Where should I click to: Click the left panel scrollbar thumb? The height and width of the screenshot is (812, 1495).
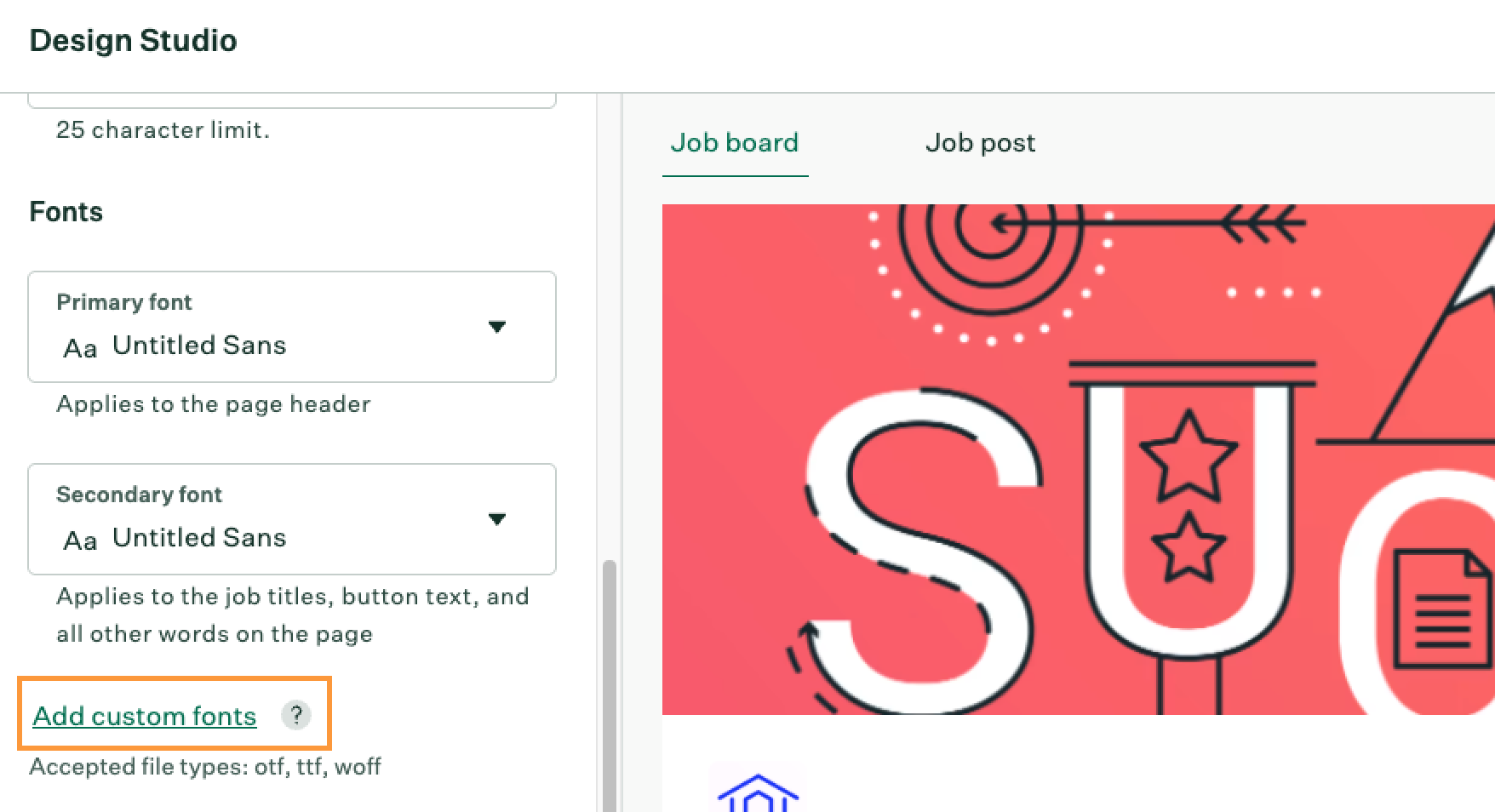609,686
